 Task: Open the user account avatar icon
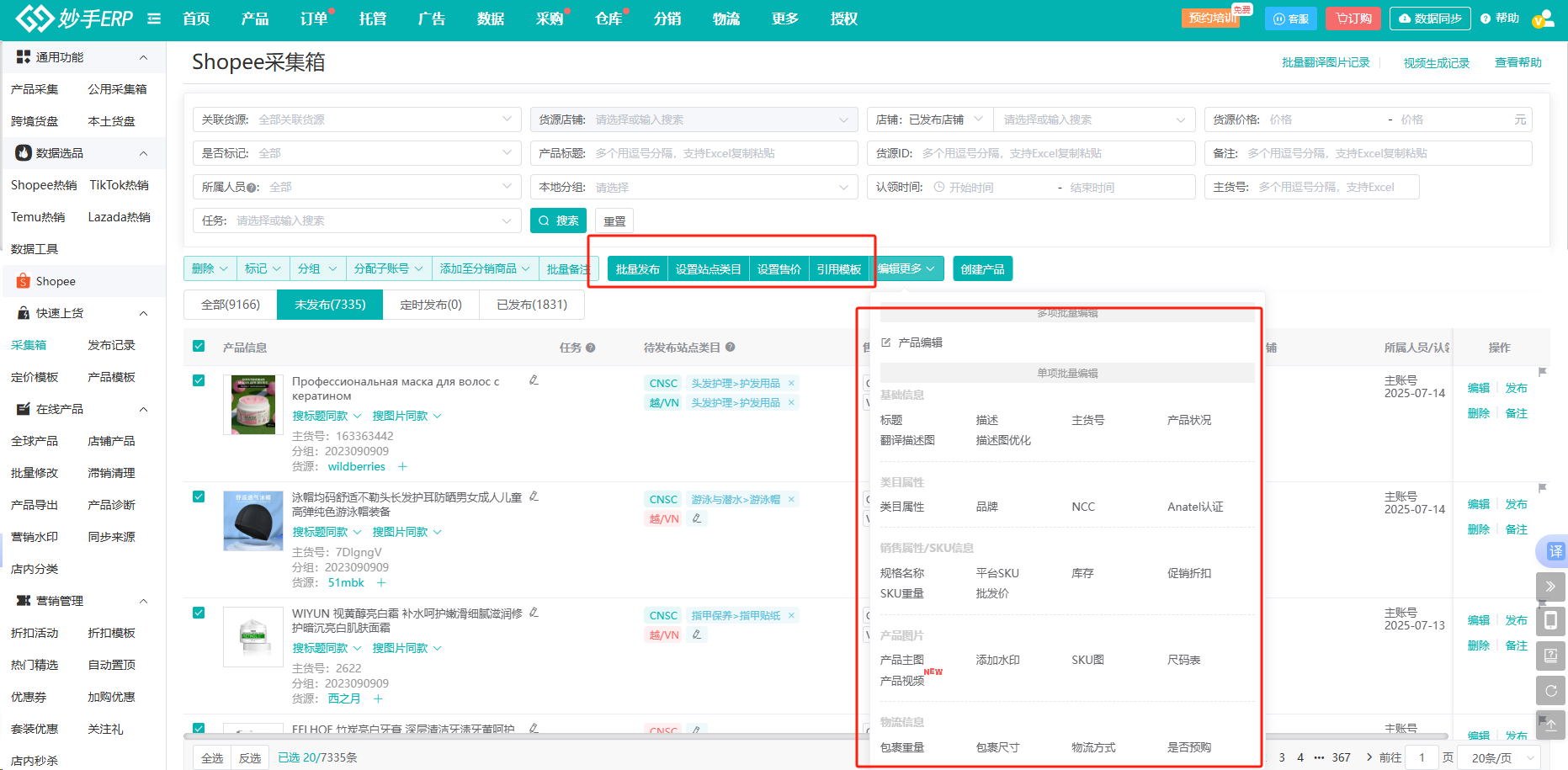point(1542,19)
